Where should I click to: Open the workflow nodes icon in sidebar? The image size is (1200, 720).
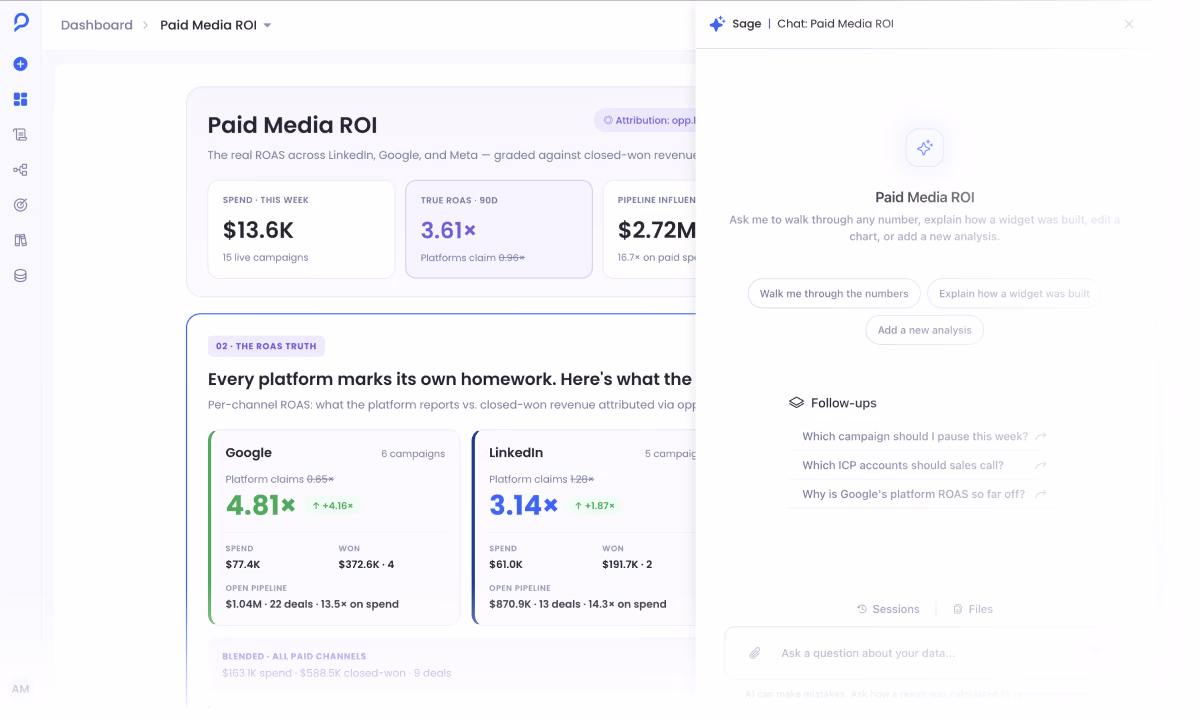coord(20,170)
